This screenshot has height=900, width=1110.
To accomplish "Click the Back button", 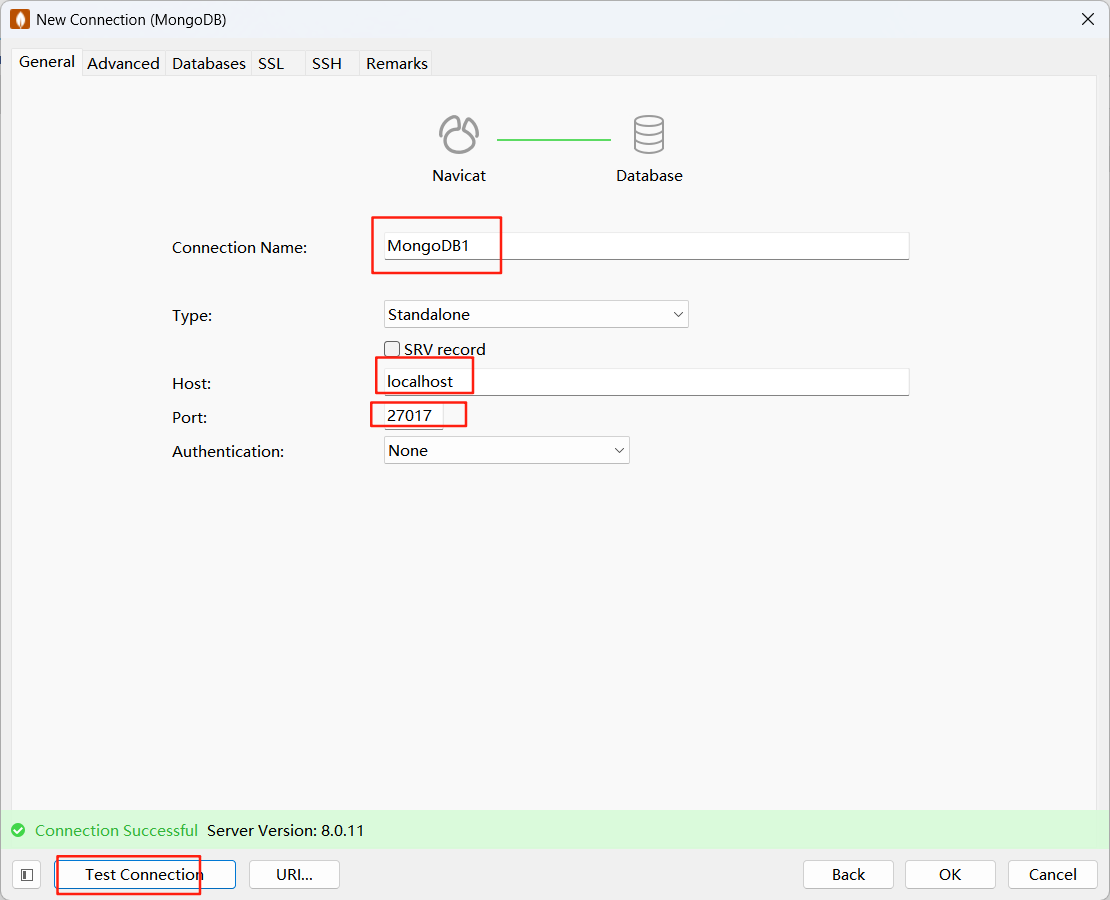I will (x=848, y=875).
